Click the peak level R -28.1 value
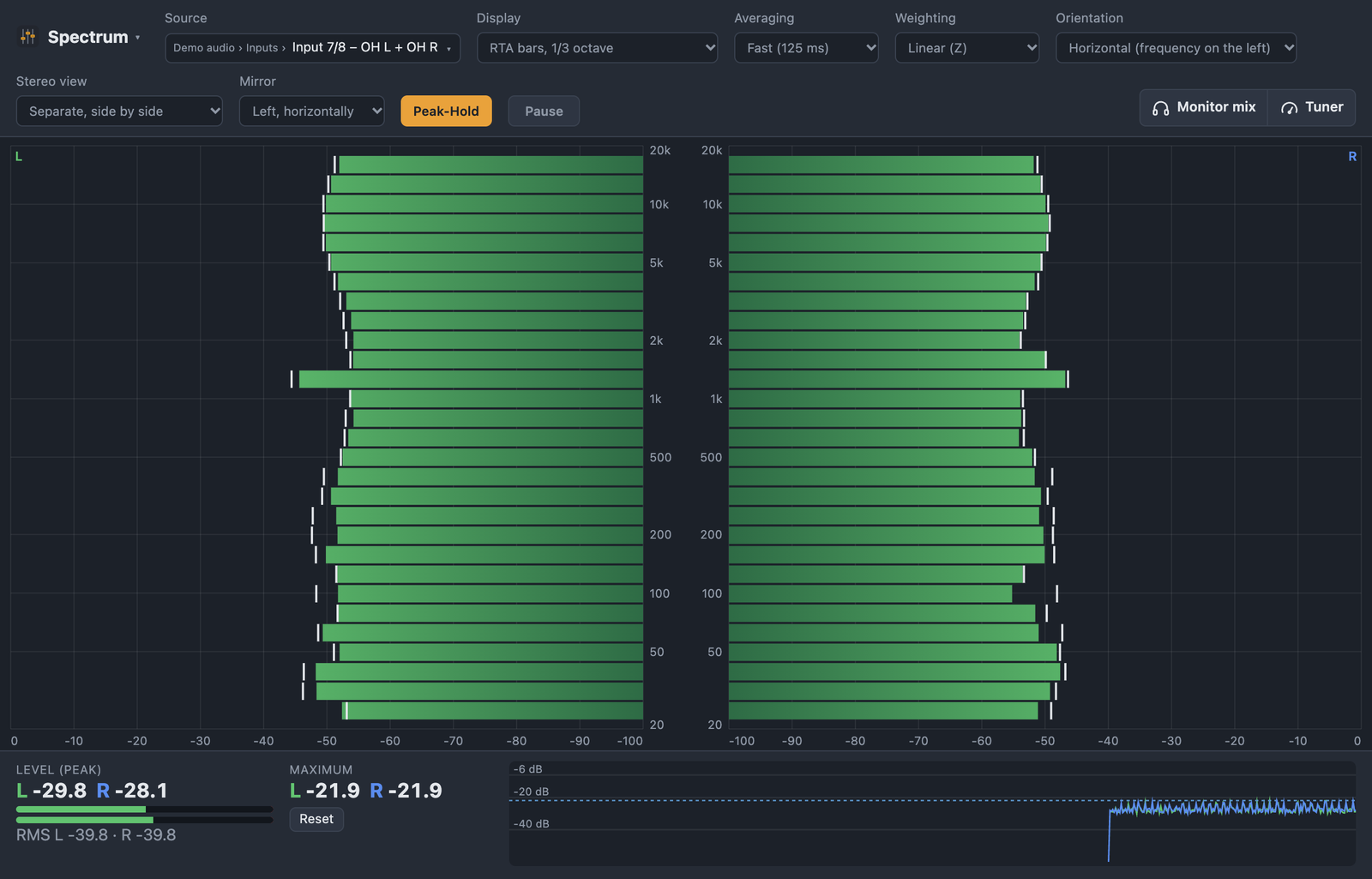The height and width of the screenshot is (879, 1372). click(x=132, y=791)
